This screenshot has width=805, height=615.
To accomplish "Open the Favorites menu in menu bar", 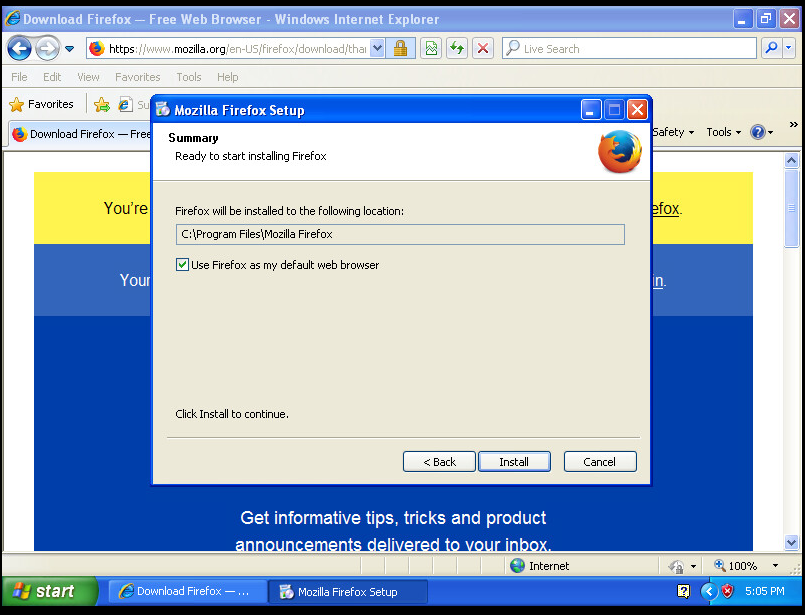I will point(138,77).
